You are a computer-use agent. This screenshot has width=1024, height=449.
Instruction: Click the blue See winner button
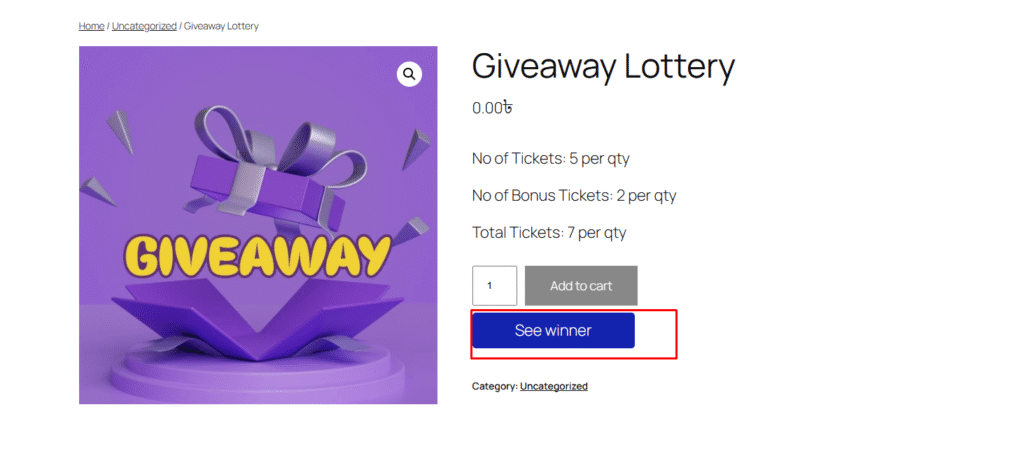pyautogui.click(x=553, y=331)
